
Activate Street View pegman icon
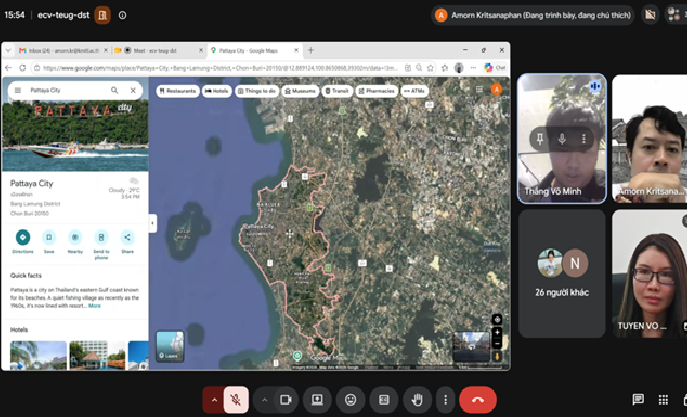pyautogui.click(x=497, y=356)
